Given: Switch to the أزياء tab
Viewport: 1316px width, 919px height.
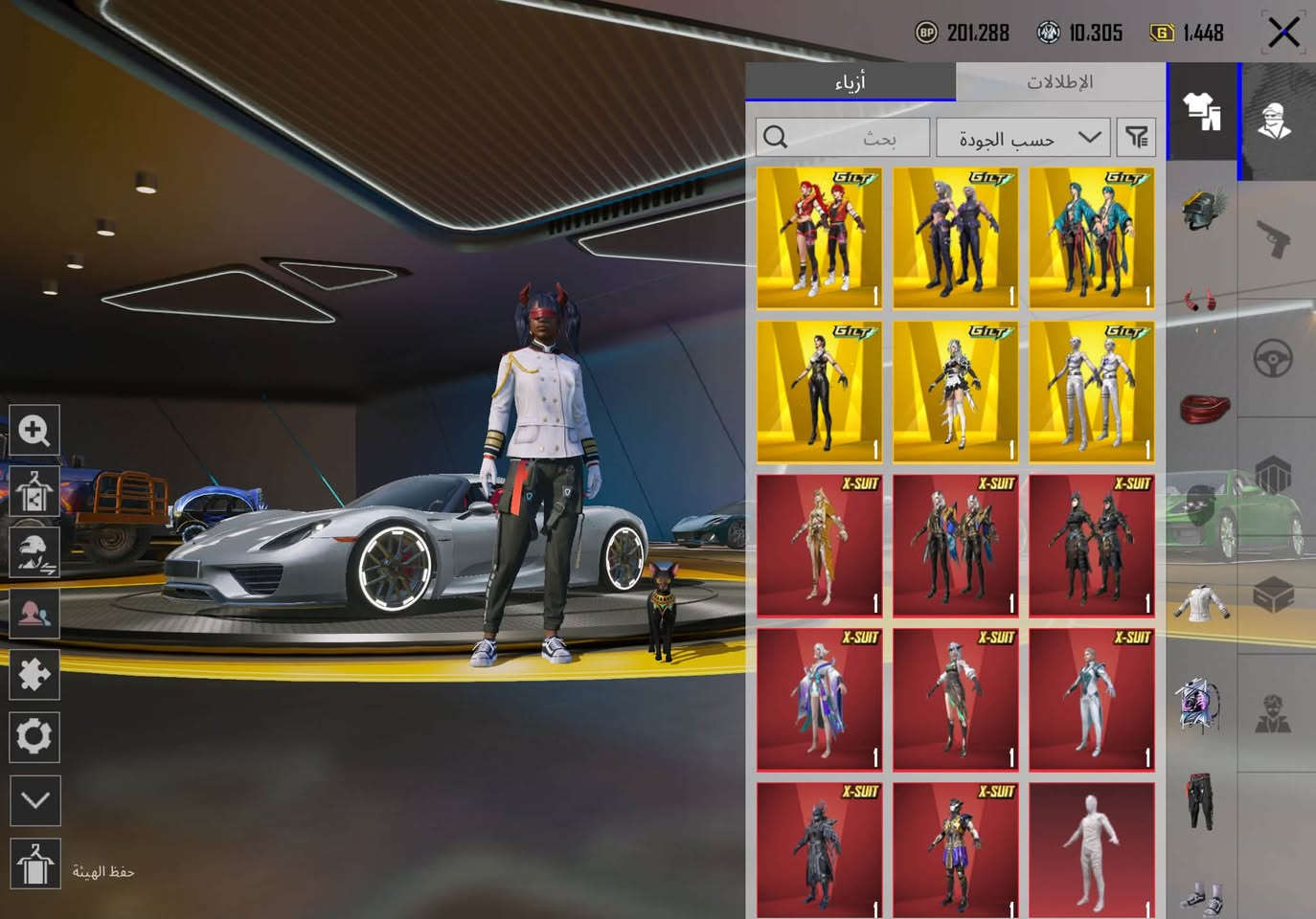Looking at the screenshot, I should (x=851, y=81).
